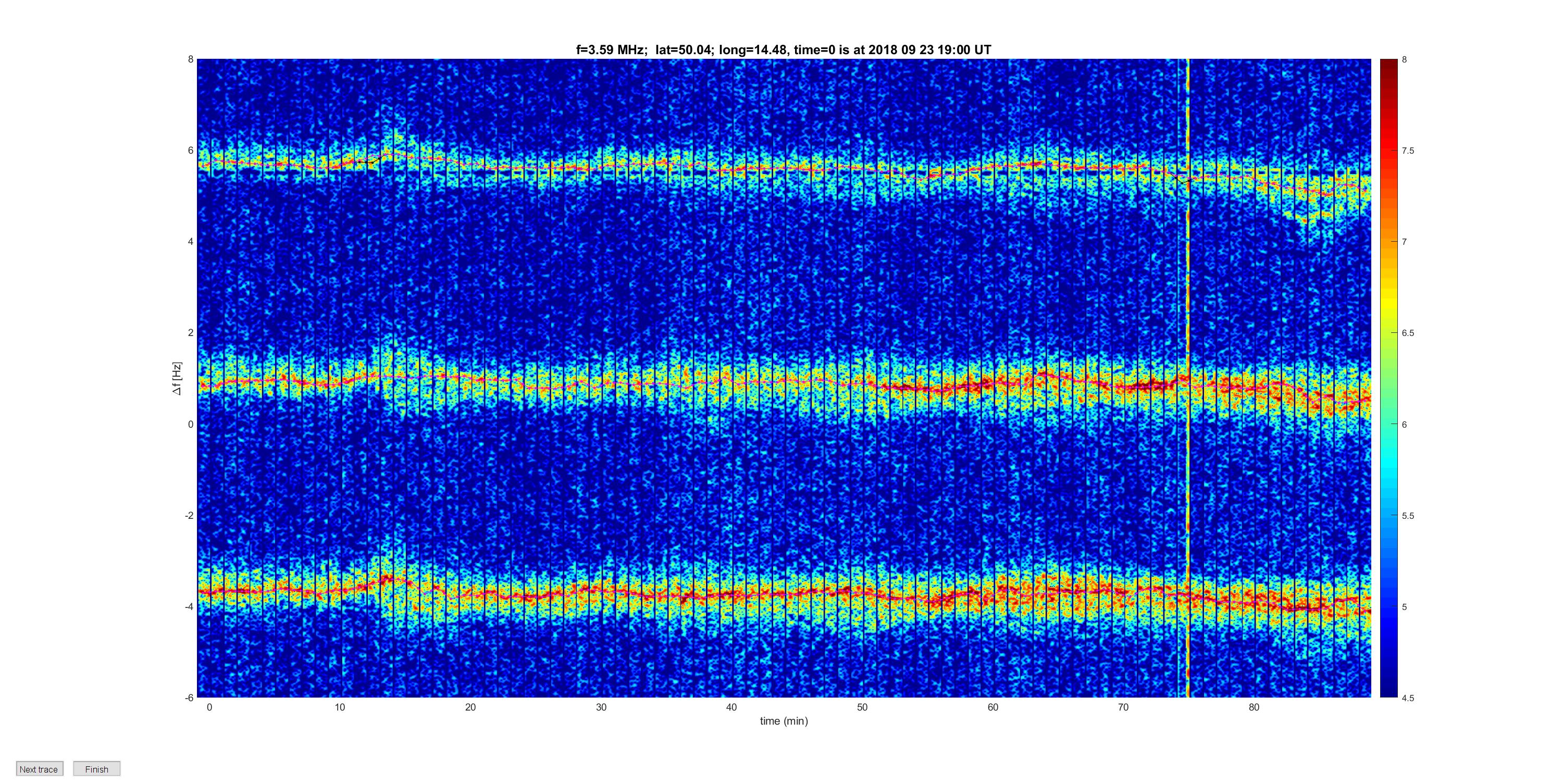The width and height of the screenshot is (1563, 784).
Task: Click x-axis tick label 10
Action: pos(340,707)
